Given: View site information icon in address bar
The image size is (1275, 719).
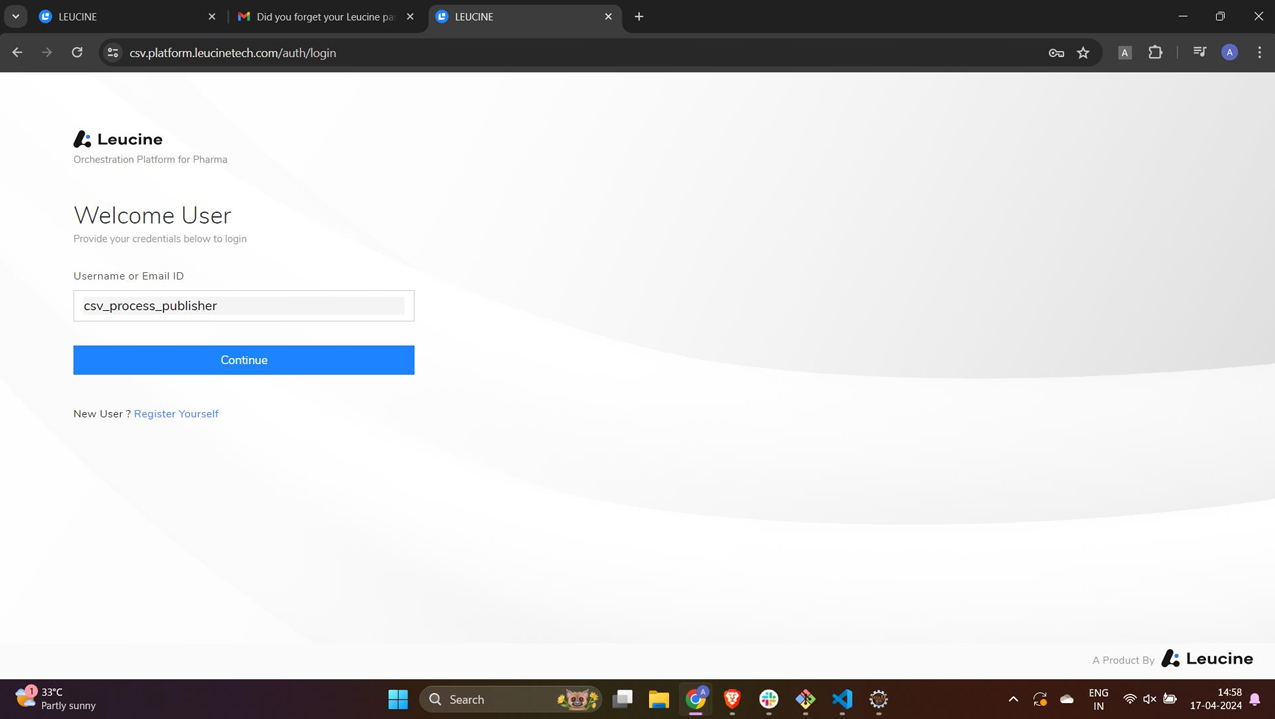Looking at the screenshot, I should [113, 53].
